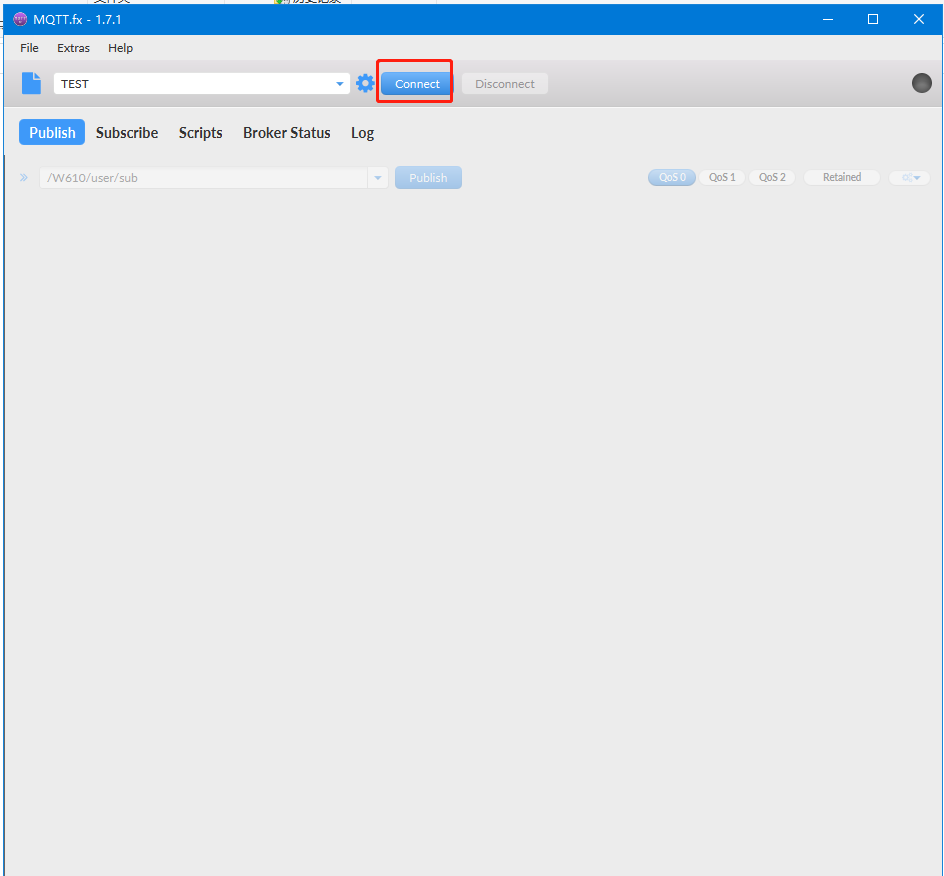This screenshot has width=944, height=876.
Task: Open the publish options dropdown at far right
Action: point(910,178)
